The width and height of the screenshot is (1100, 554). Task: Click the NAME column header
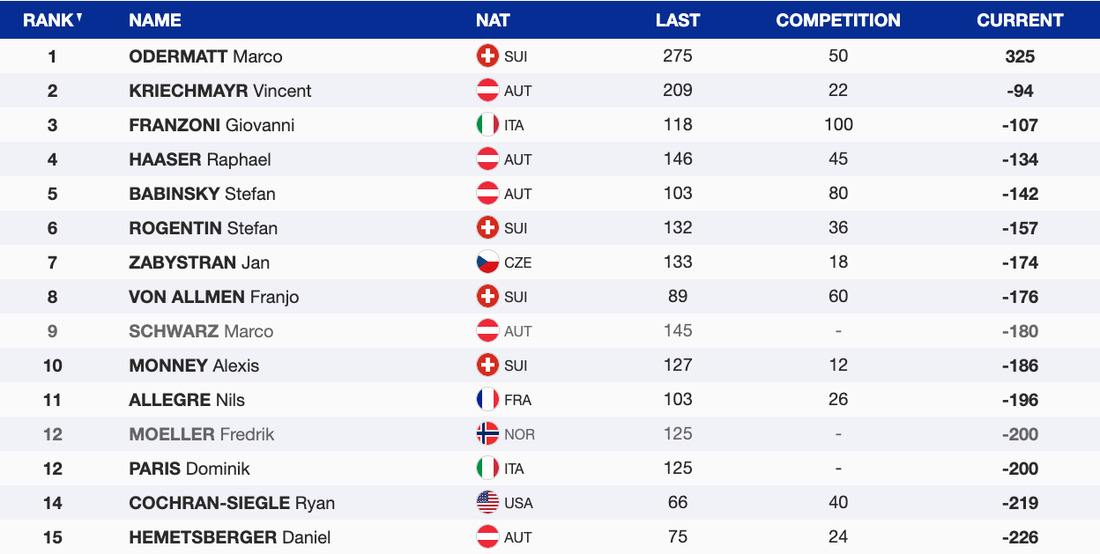point(155,20)
